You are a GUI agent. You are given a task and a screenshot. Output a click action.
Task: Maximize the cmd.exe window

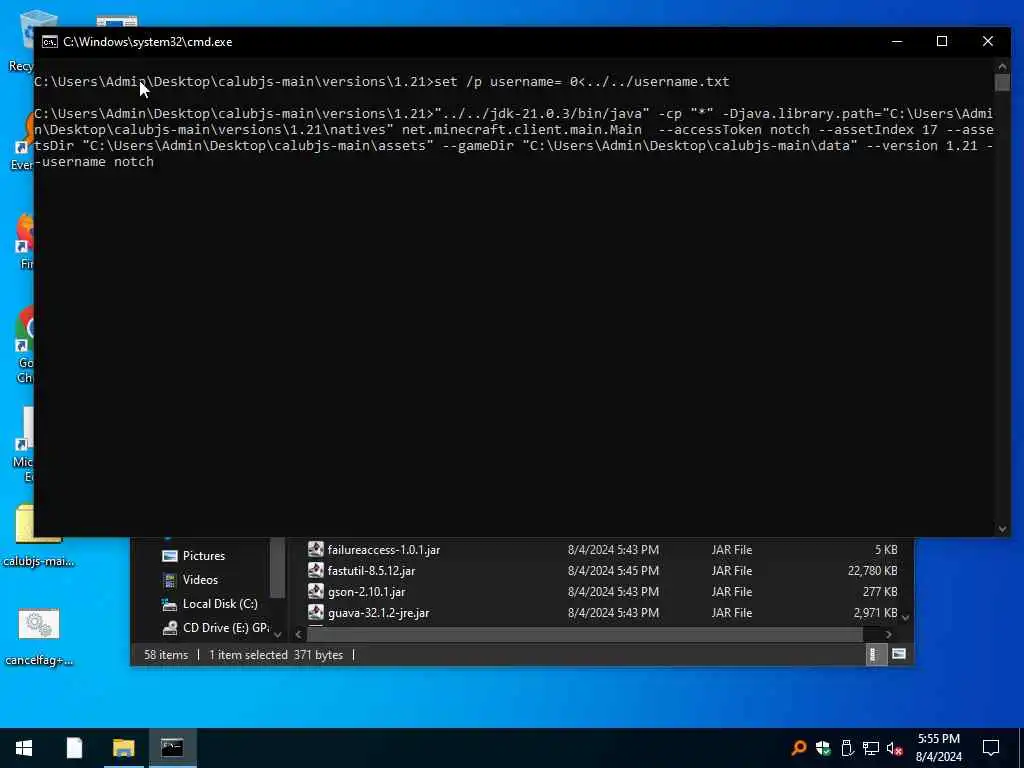(x=942, y=42)
